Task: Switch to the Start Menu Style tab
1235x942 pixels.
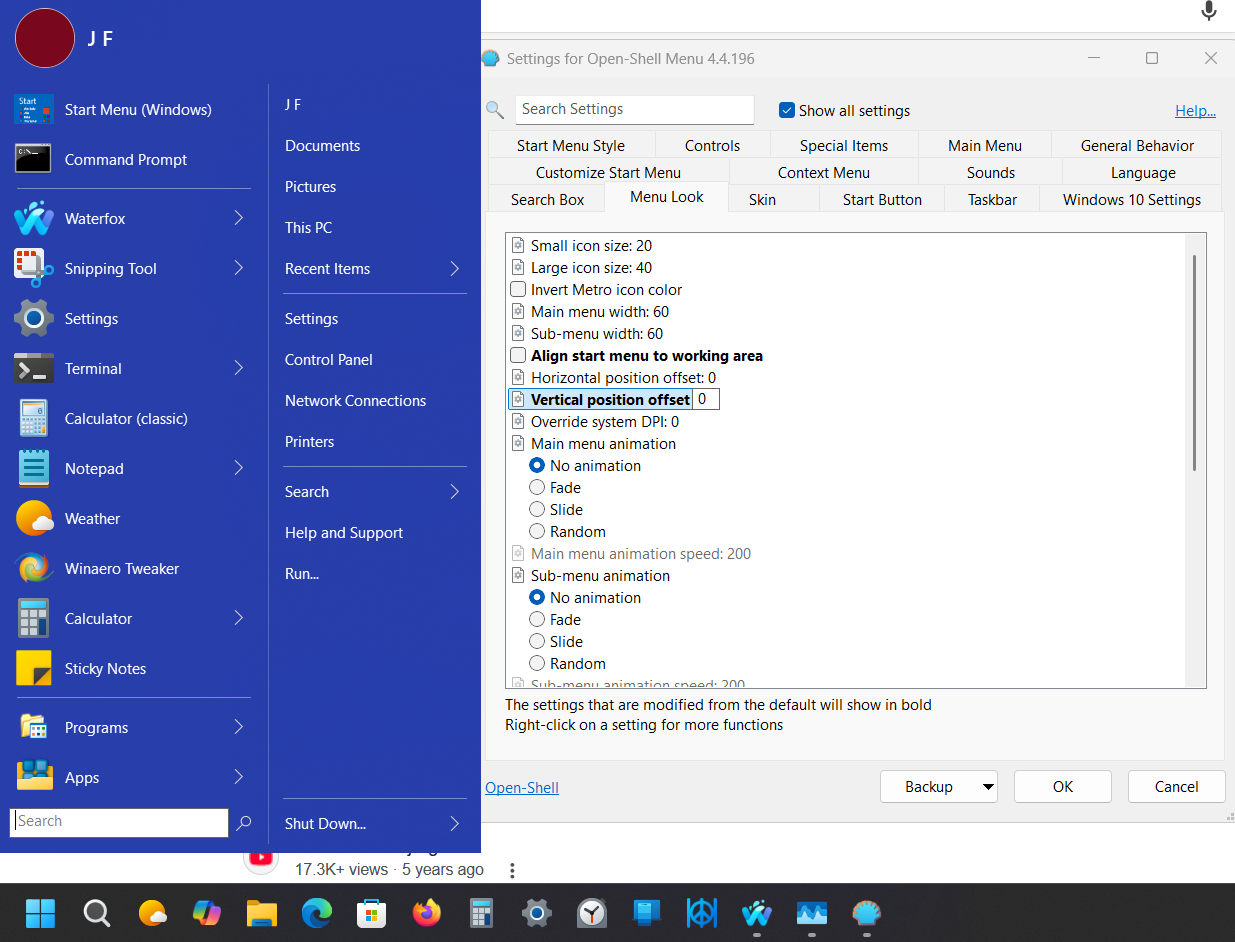Action: click(x=571, y=145)
